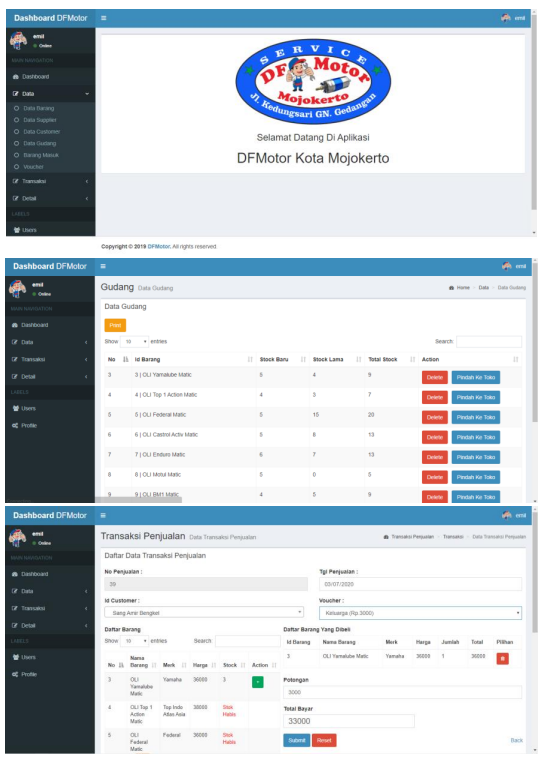Click DF Motor Mojokerto service logo

pos(313,82)
